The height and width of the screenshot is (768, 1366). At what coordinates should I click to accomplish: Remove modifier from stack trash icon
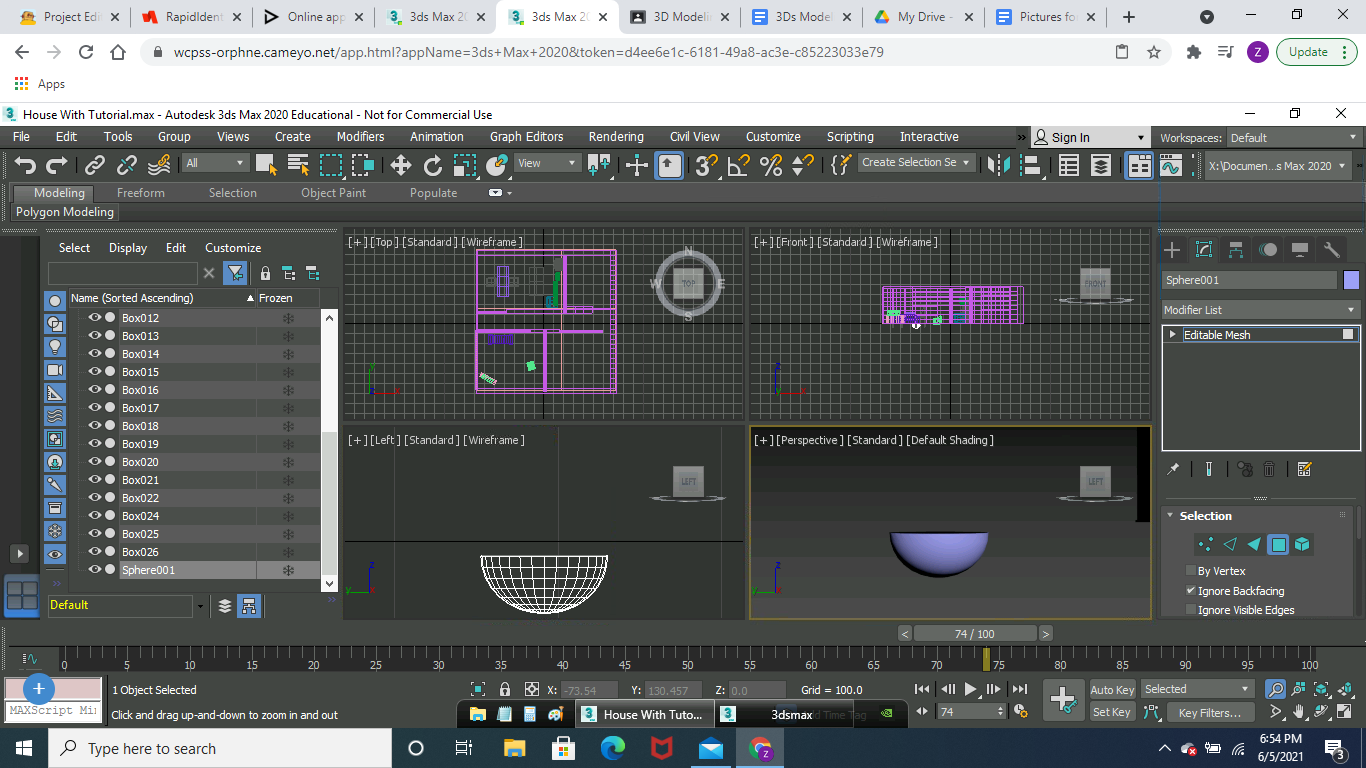[1269, 468]
